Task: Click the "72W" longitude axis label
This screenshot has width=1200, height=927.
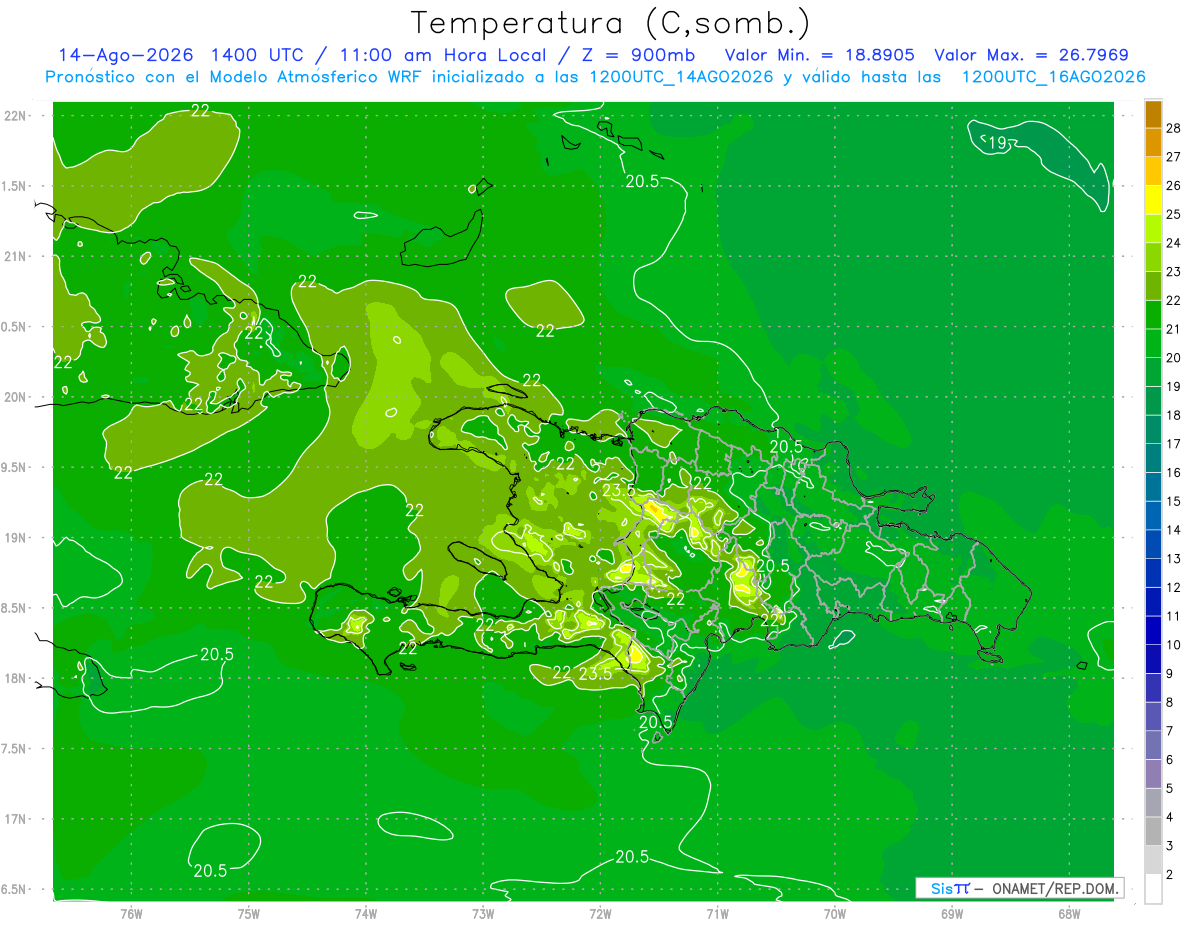Action: pyautogui.click(x=600, y=914)
